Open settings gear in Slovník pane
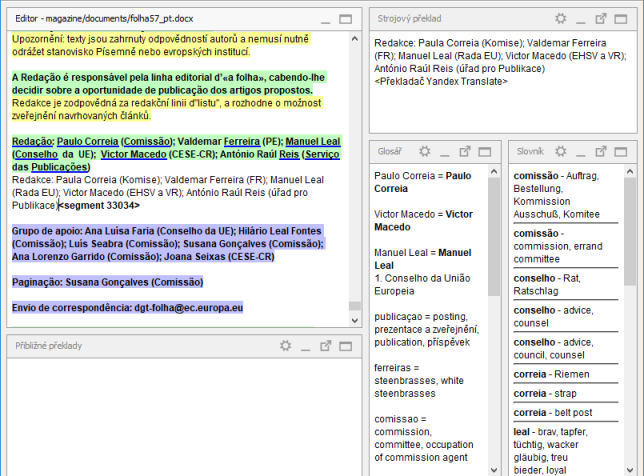 (561, 152)
